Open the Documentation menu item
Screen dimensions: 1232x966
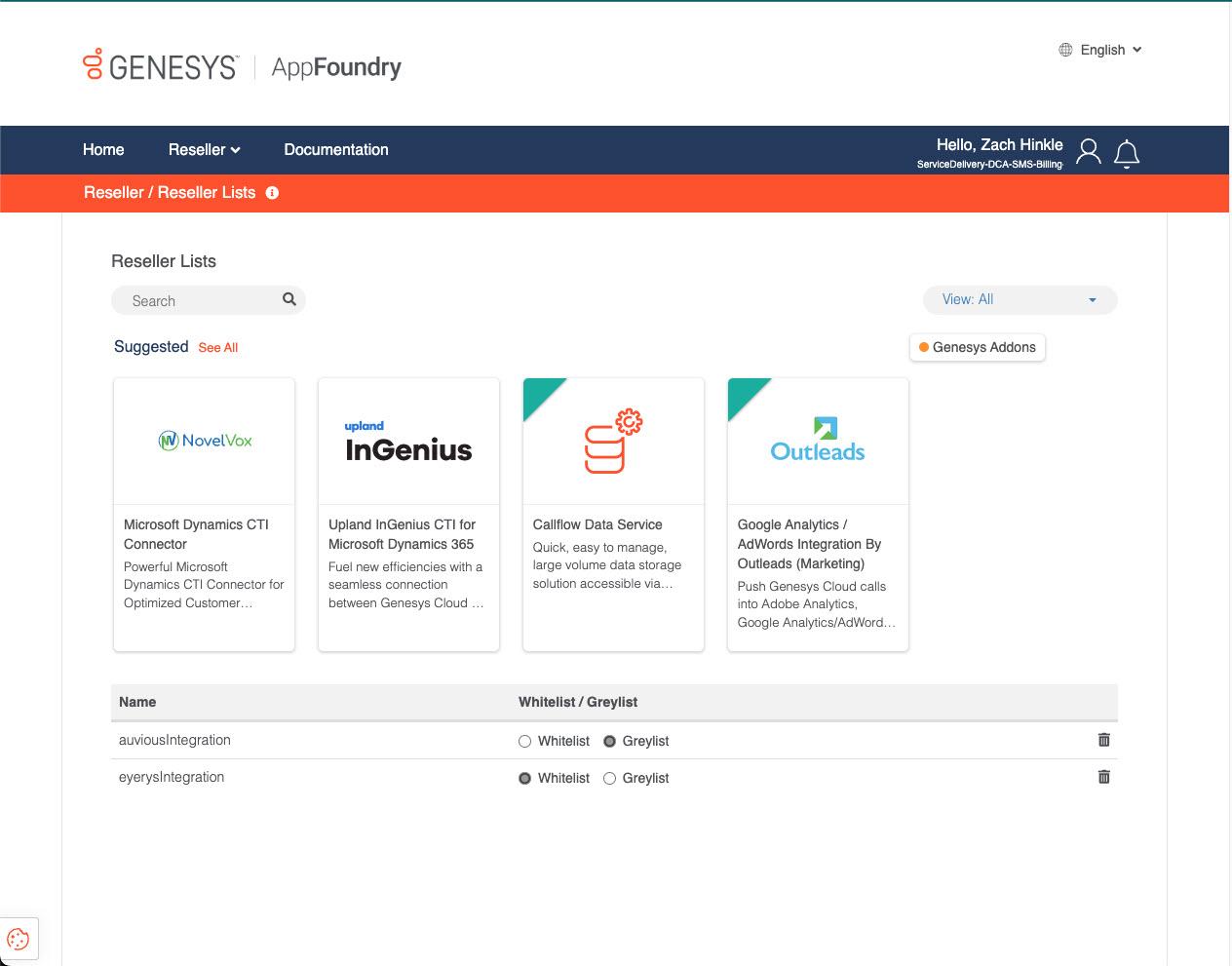(335, 149)
